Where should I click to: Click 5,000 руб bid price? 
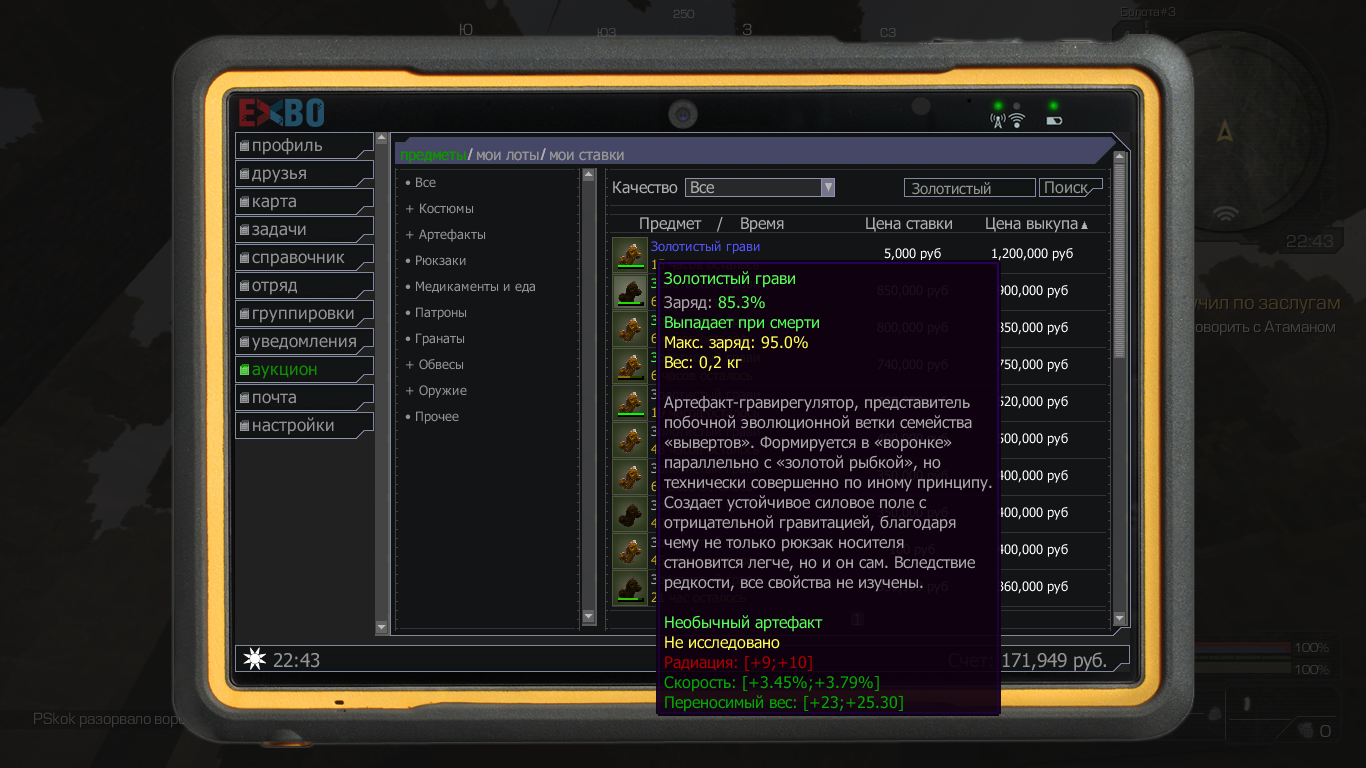tap(912, 254)
